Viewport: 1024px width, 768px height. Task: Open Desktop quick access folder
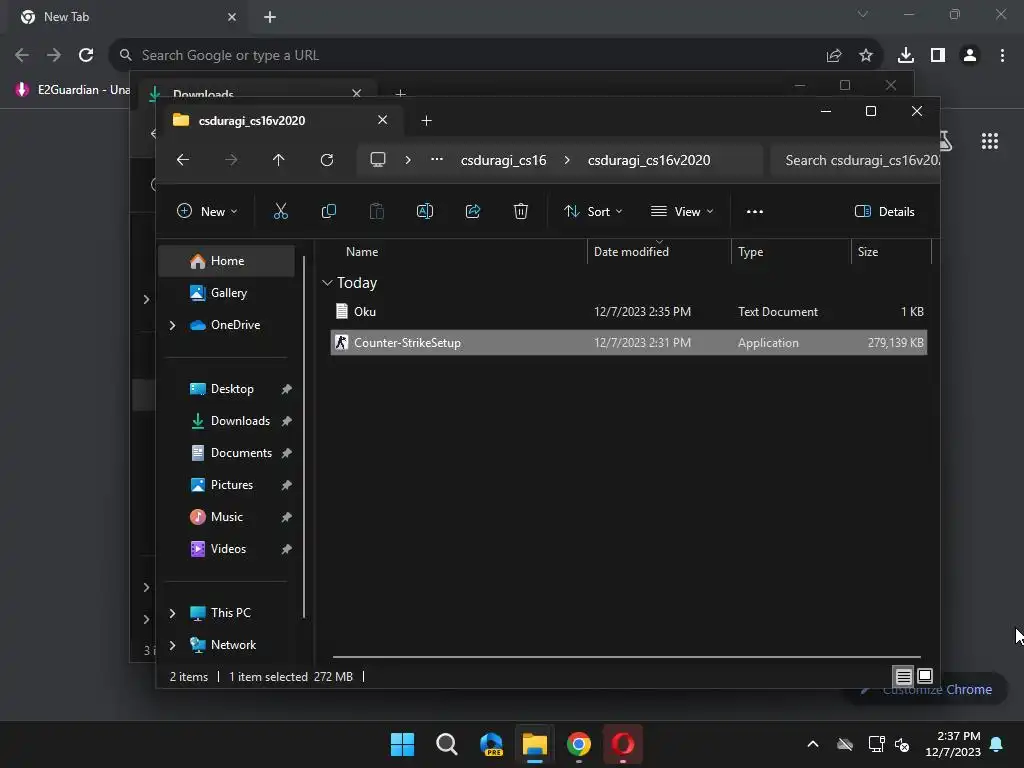[x=232, y=389]
